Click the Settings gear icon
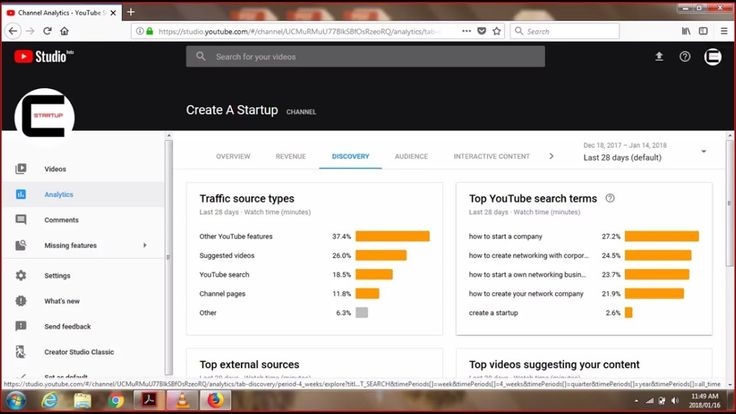 pos(21,275)
